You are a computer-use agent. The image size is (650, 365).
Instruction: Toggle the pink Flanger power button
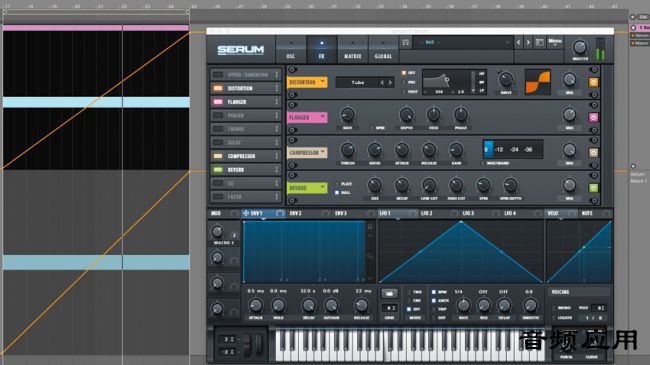pos(593,117)
